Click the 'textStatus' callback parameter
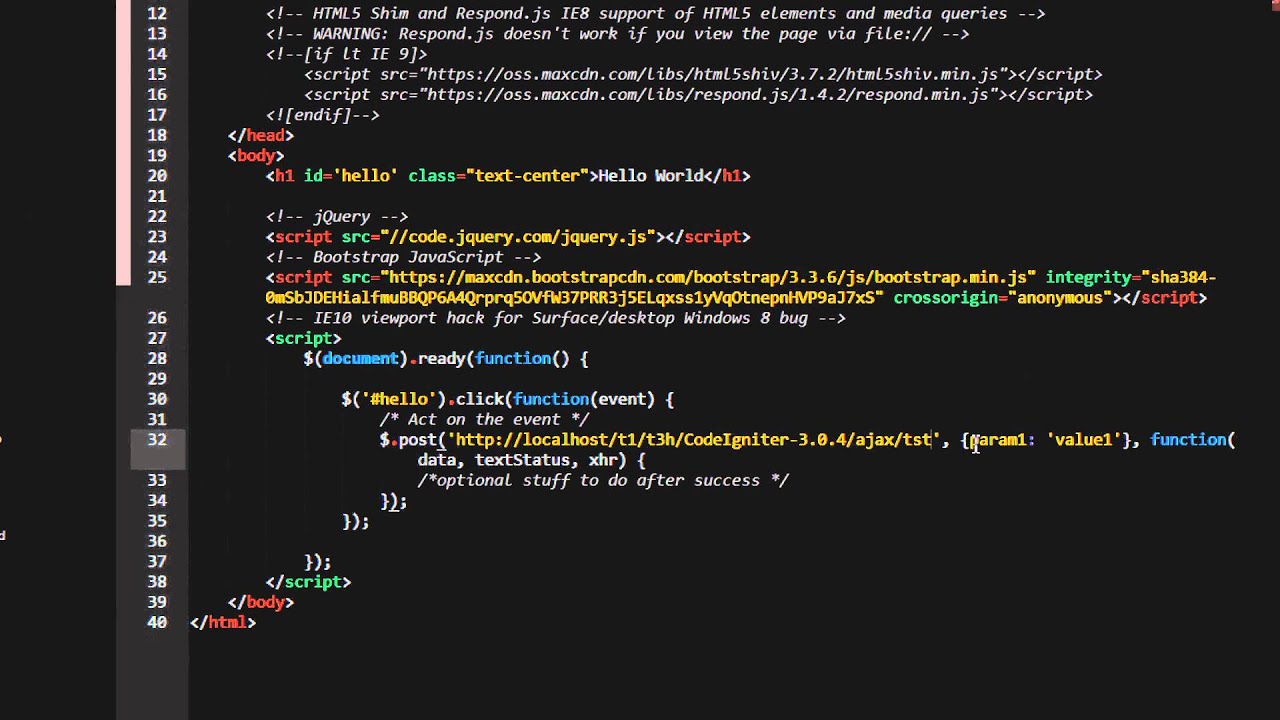The image size is (1280, 720). point(522,460)
